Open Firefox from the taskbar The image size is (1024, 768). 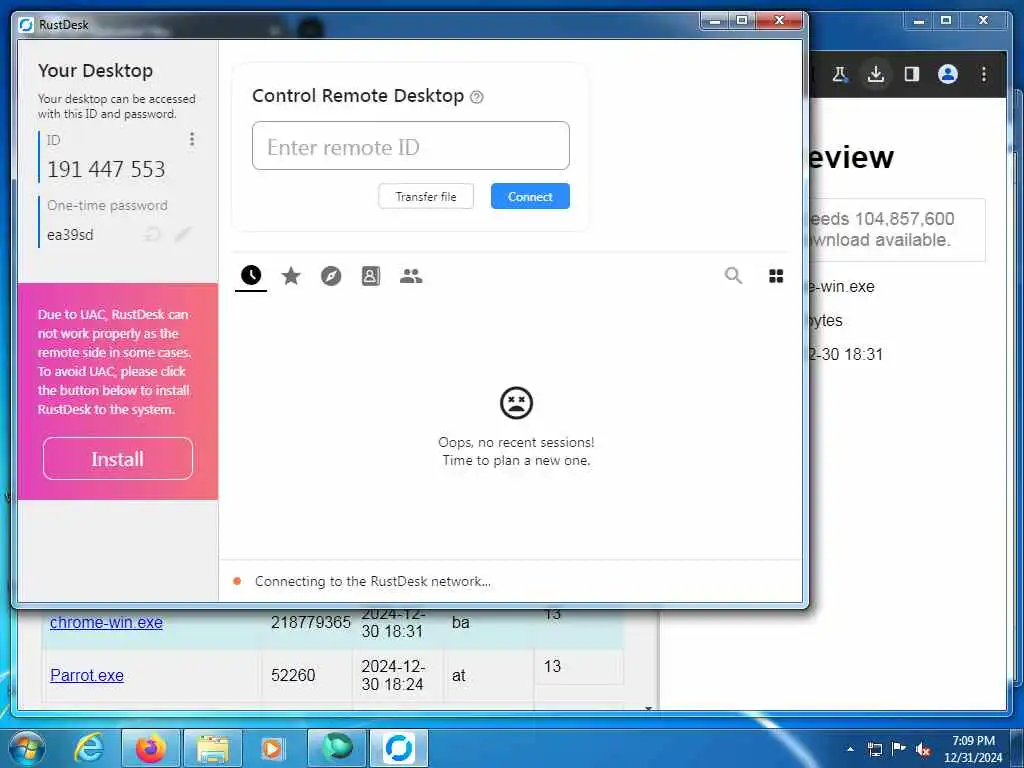[150, 748]
